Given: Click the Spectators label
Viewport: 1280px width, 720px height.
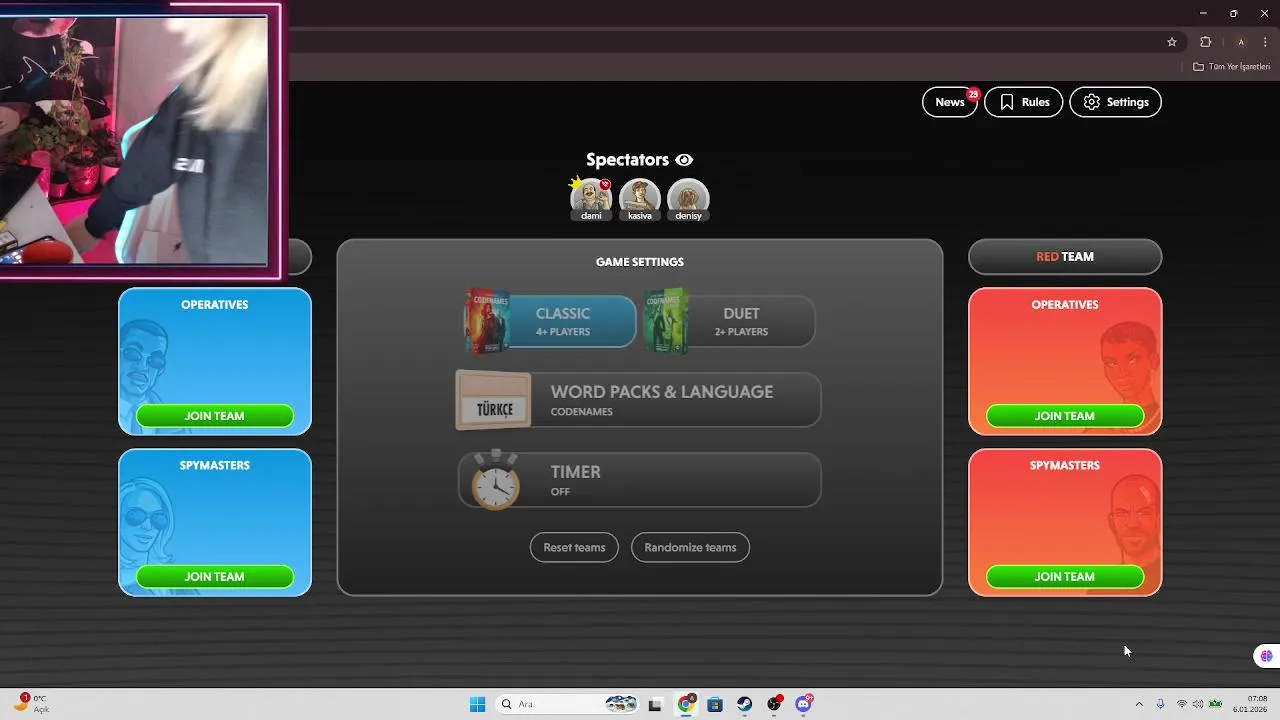Looking at the screenshot, I should (627, 160).
